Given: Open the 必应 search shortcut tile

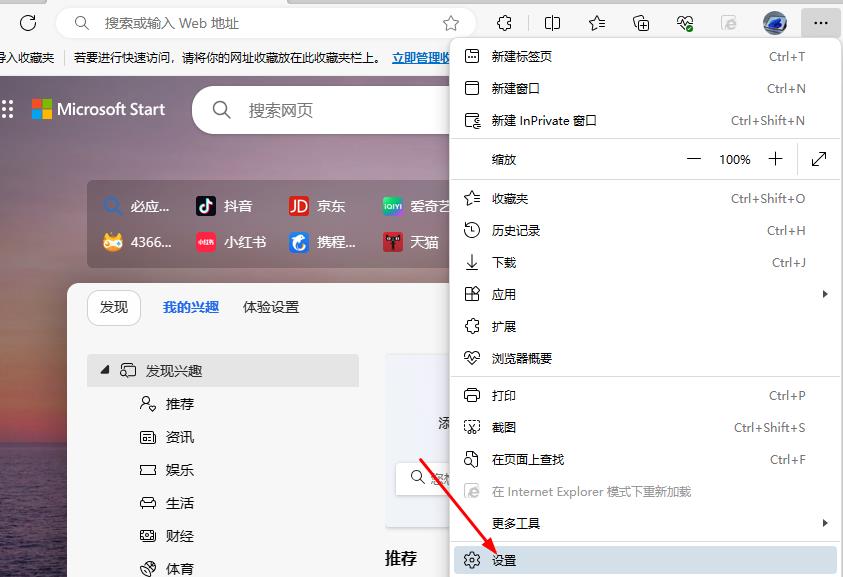Looking at the screenshot, I should pyautogui.click(x=136, y=206).
